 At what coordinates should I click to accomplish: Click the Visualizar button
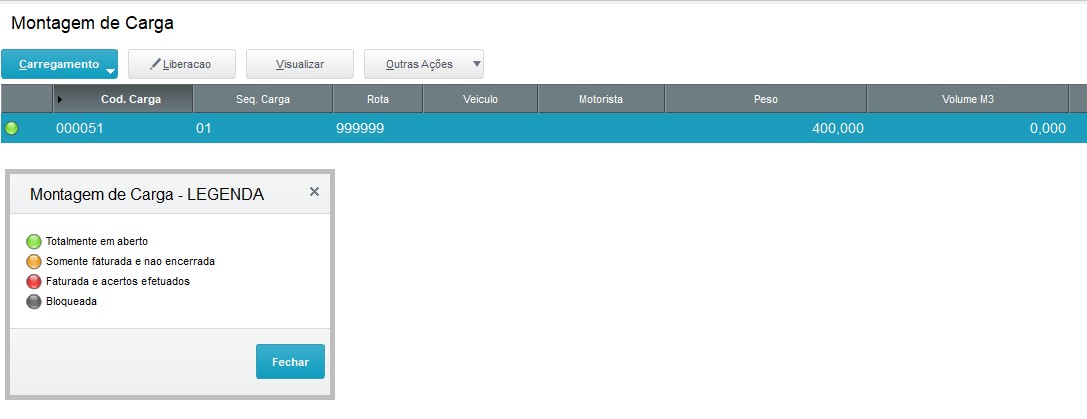pos(299,64)
